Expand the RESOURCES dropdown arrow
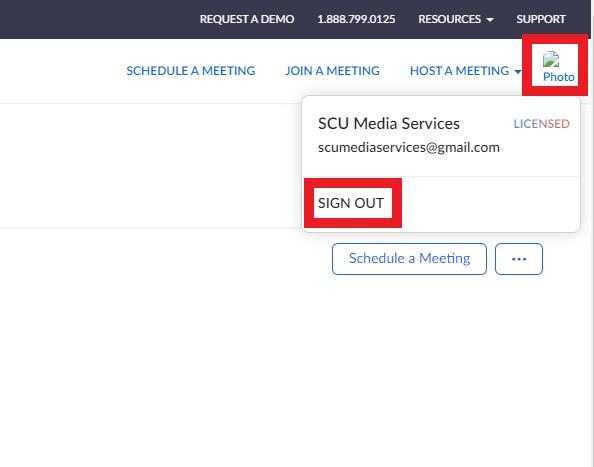The width and height of the screenshot is (594, 467). click(490, 20)
